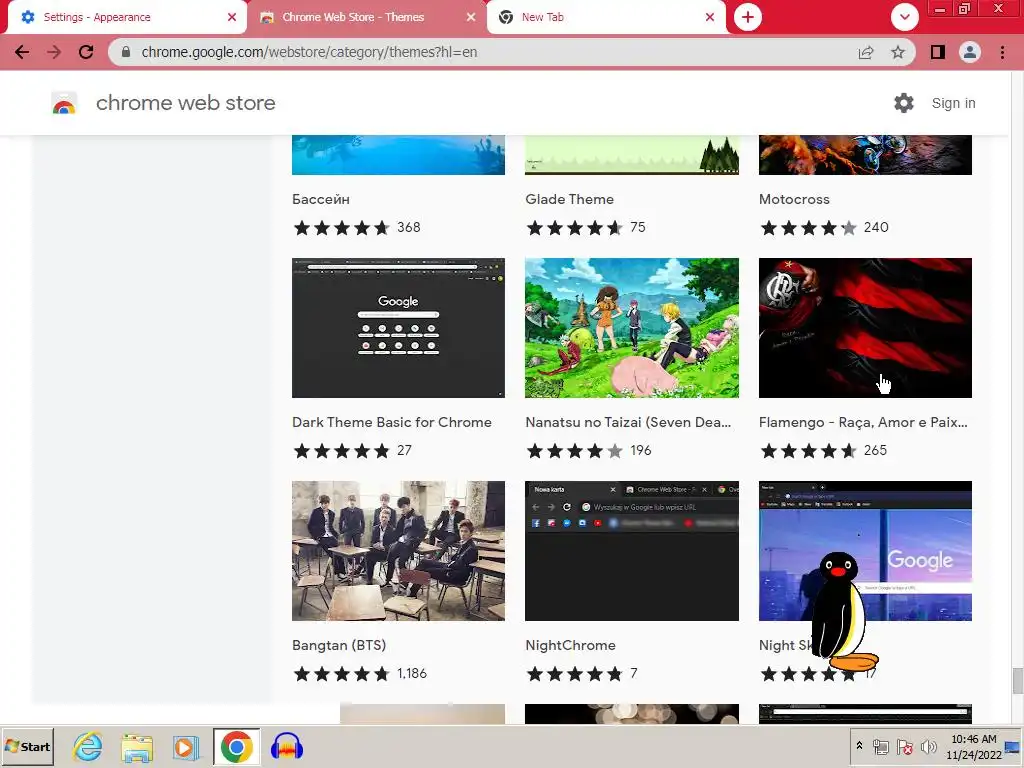Open the Motocross theme title
Screen dimensions: 1024x768
[794, 199]
